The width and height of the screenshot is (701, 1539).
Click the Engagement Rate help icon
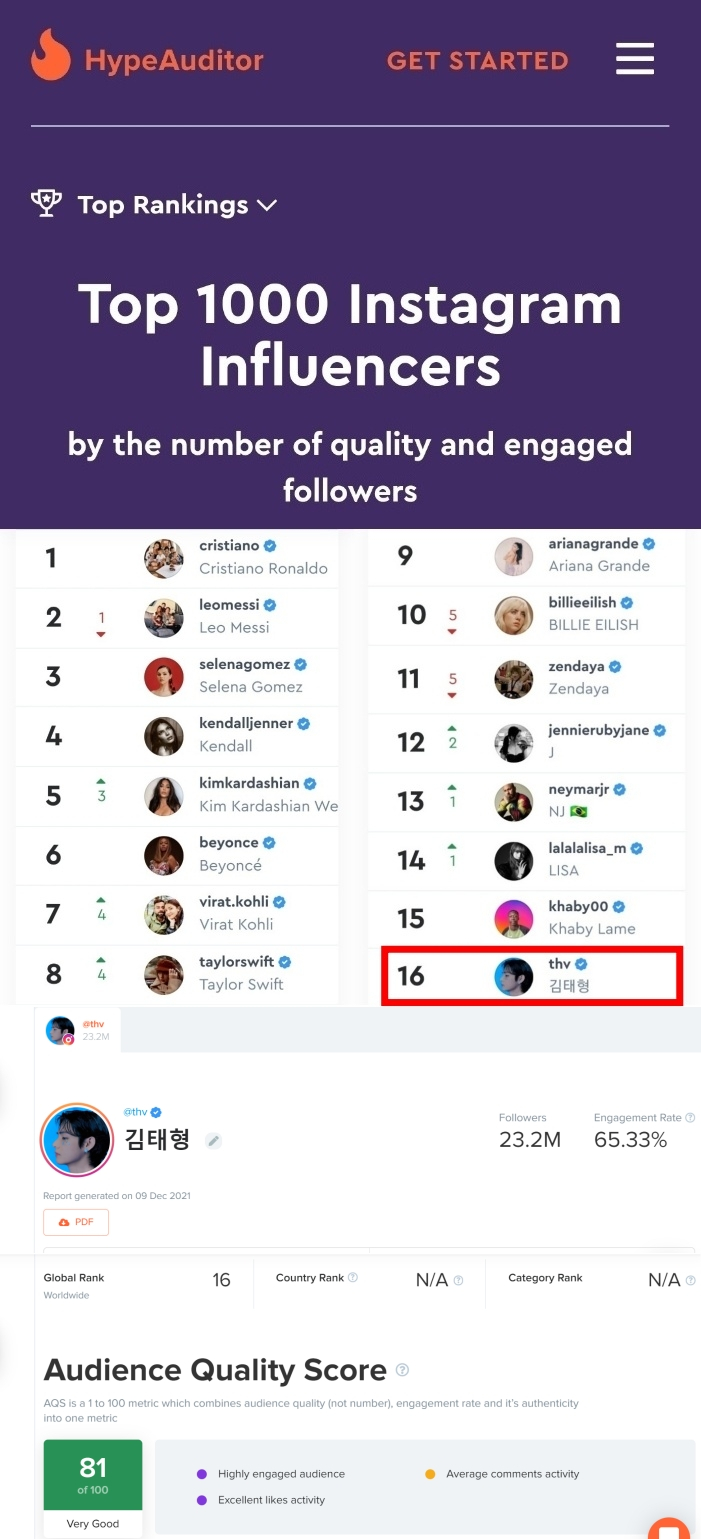(690, 1118)
